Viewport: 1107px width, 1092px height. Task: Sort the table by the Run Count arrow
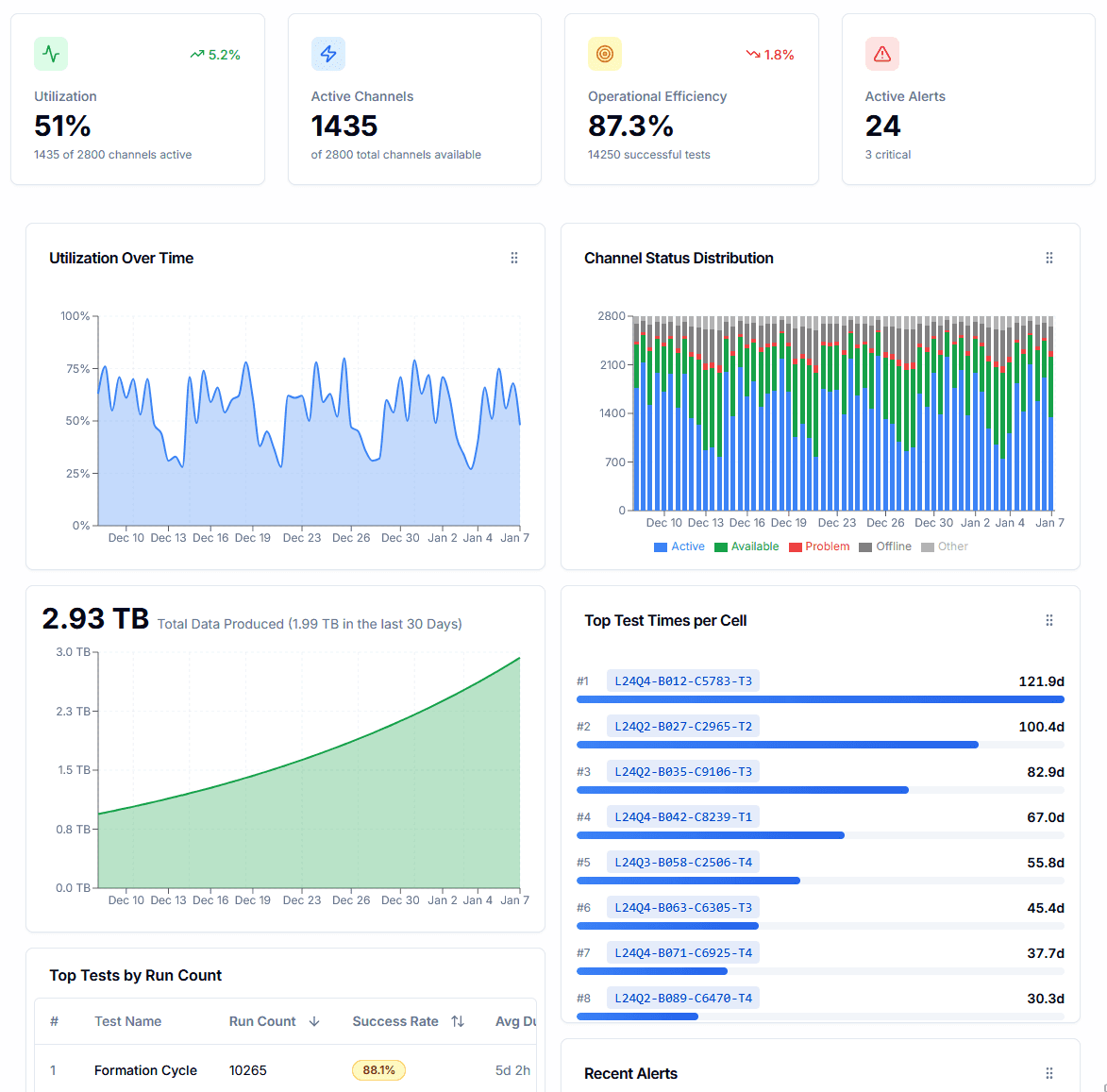[x=315, y=1021]
